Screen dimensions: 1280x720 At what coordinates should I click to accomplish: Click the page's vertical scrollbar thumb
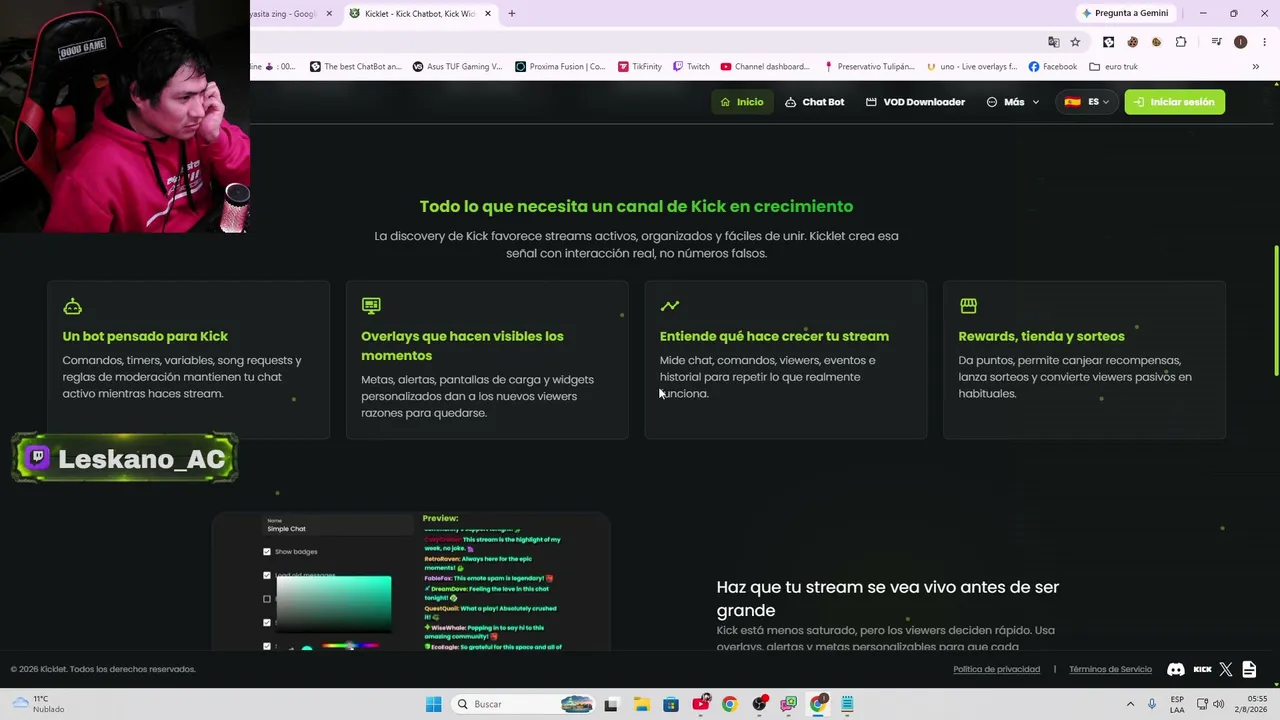(1275, 310)
